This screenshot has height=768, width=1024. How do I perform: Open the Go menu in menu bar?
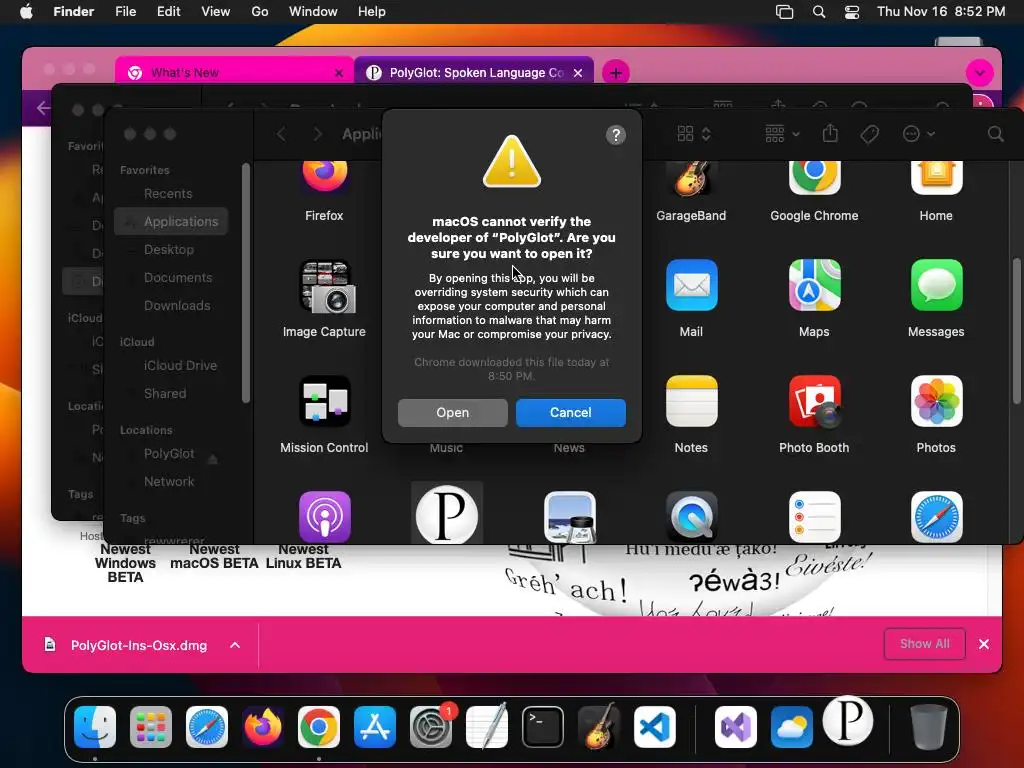click(x=260, y=12)
